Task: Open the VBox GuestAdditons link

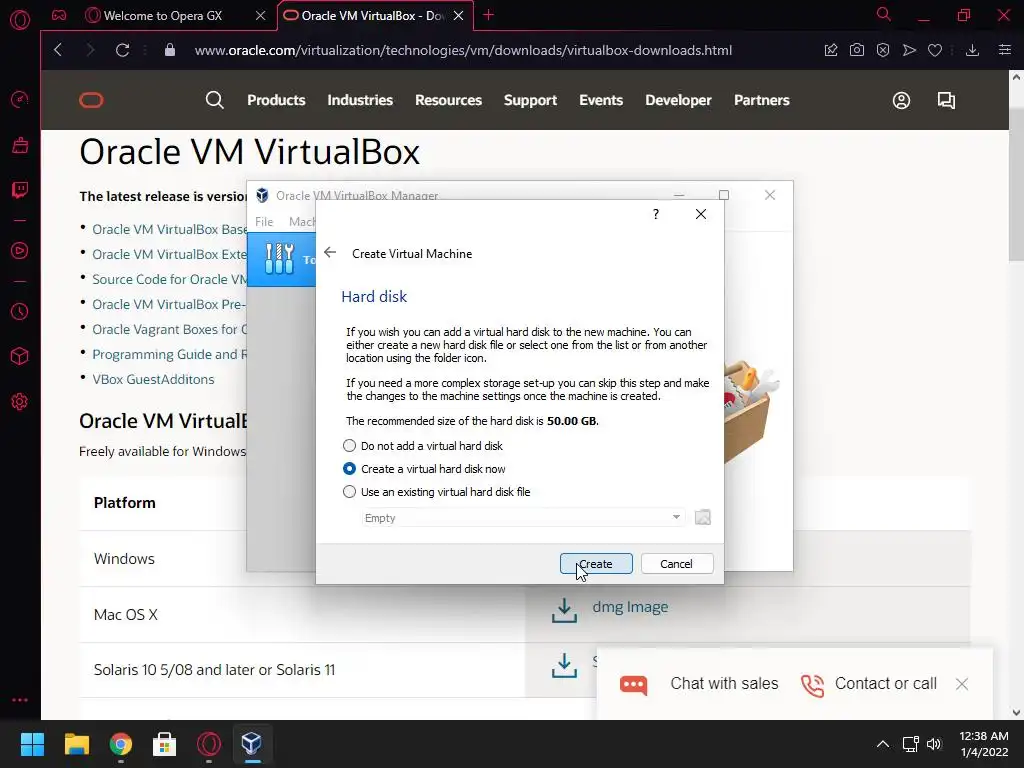Action: [153, 379]
